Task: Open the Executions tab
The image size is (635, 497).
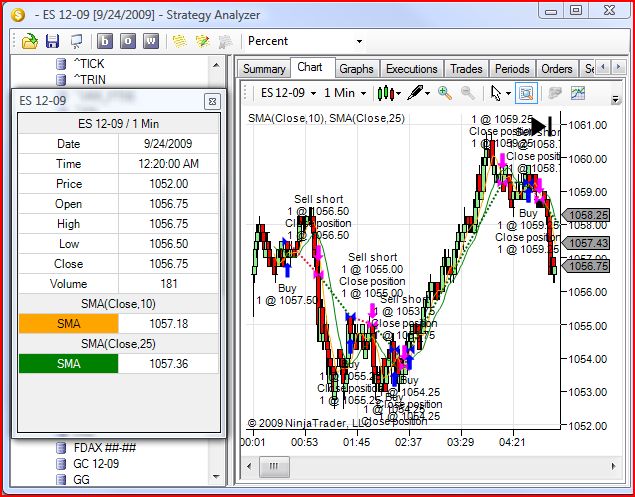Action: click(411, 69)
